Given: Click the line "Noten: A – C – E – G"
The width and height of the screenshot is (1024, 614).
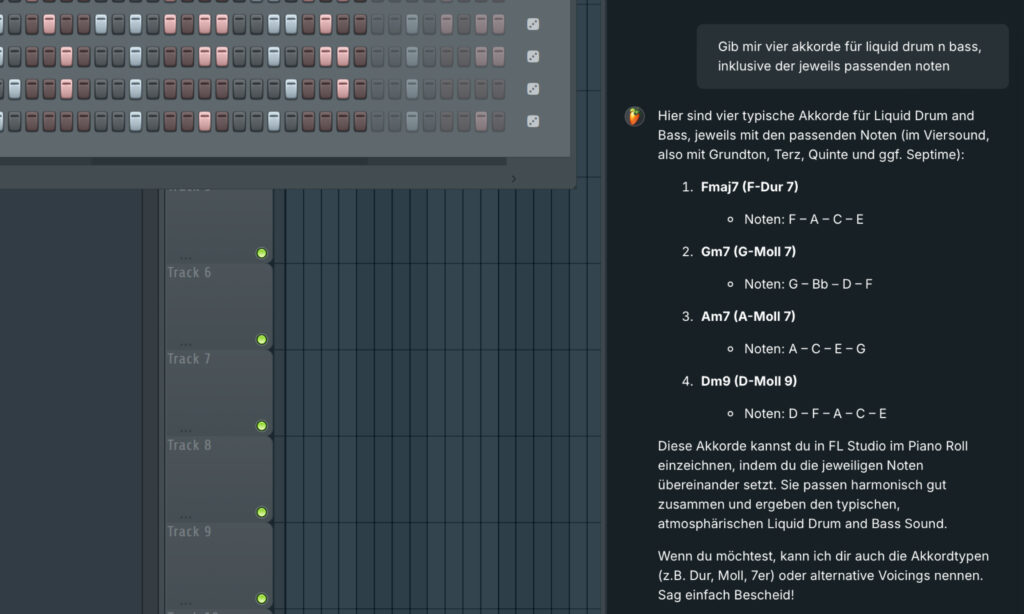Looking at the screenshot, I should pos(805,349).
